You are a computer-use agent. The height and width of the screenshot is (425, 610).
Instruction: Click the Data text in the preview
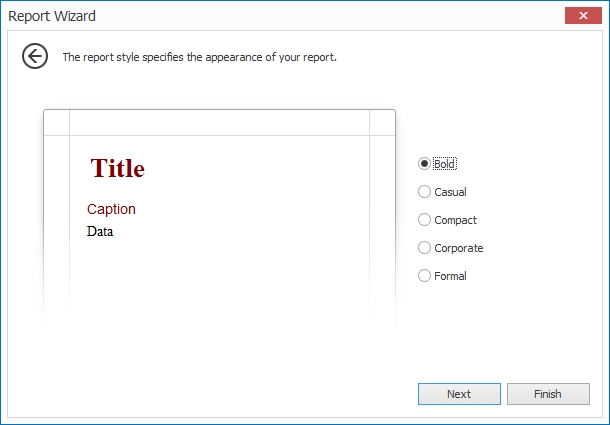tap(100, 232)
